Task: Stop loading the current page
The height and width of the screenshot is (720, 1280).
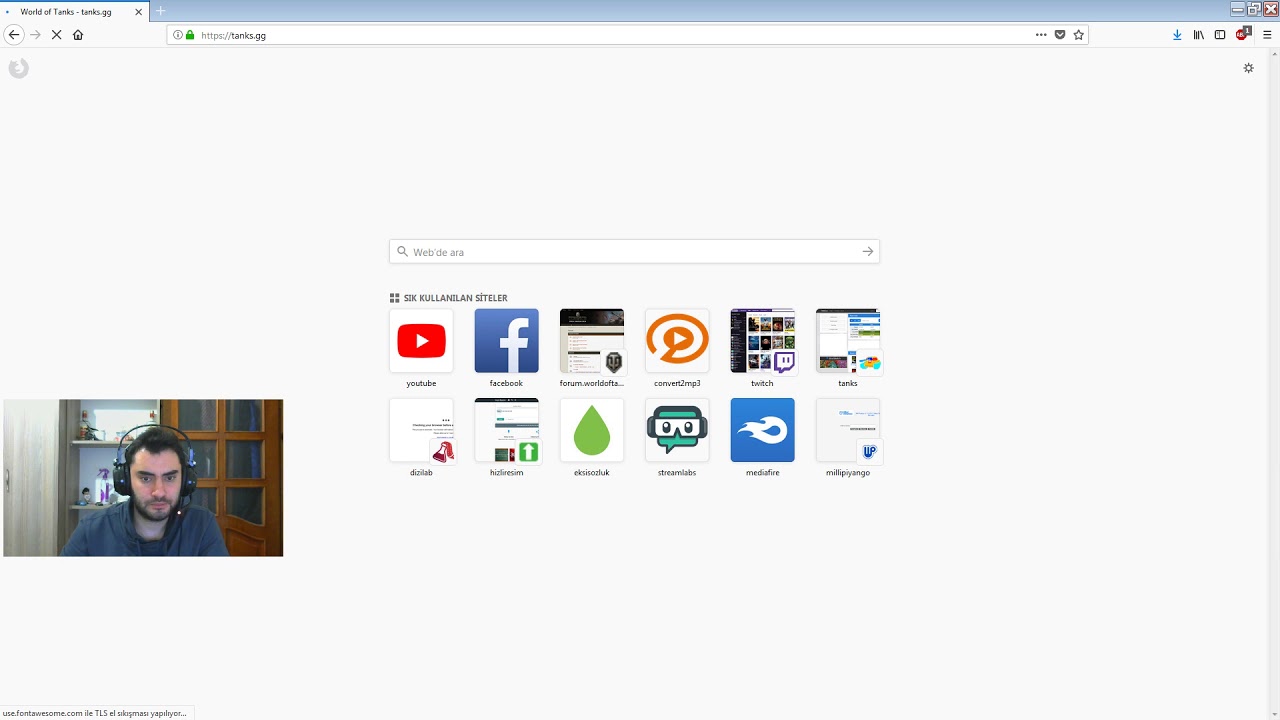Action: 56,35
